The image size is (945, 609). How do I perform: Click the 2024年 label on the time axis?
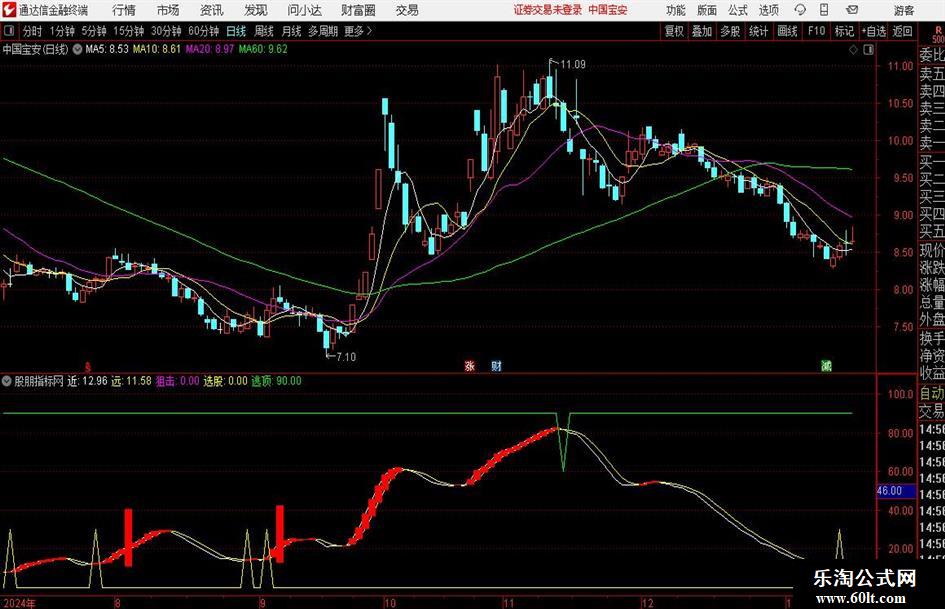(19, 603)
